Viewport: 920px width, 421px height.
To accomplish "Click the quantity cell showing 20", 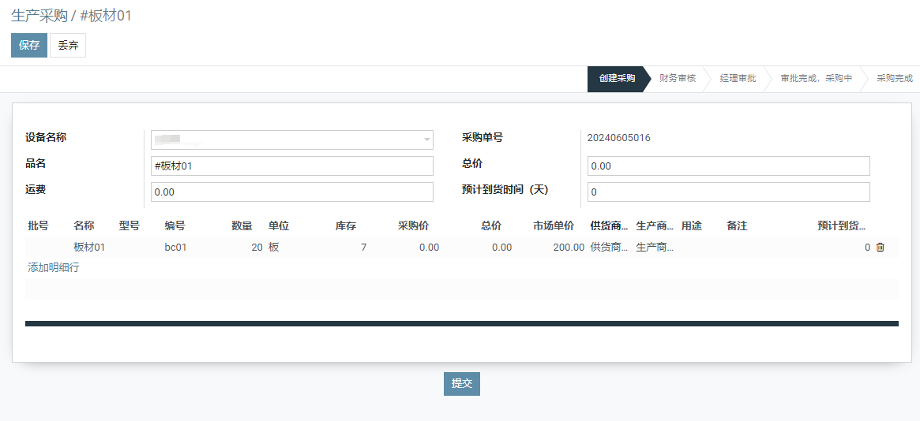I will pyautogui.click(x=241, y=247).
